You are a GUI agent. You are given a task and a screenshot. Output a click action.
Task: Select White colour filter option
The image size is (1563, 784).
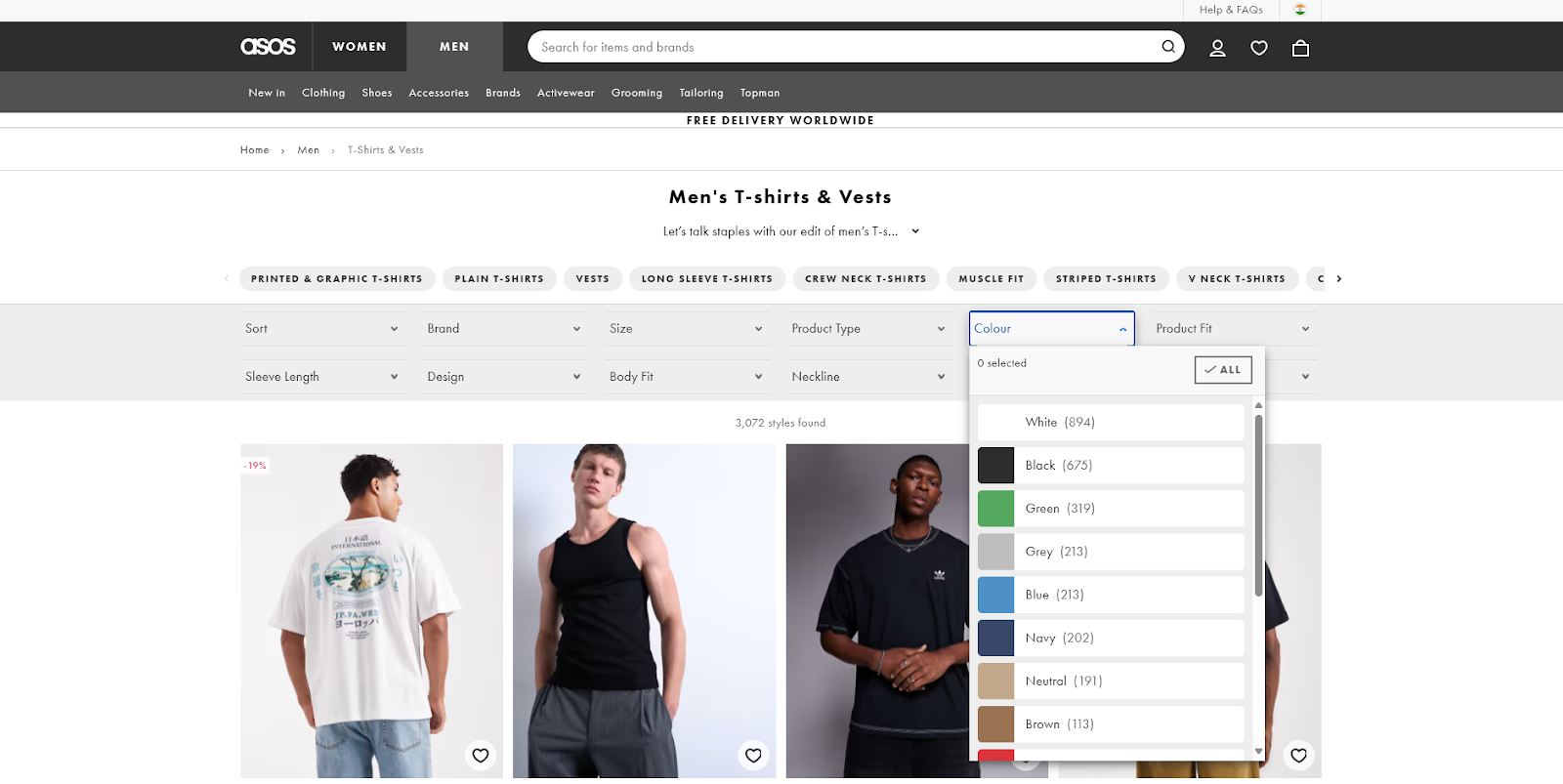(x=1111, y=423)
